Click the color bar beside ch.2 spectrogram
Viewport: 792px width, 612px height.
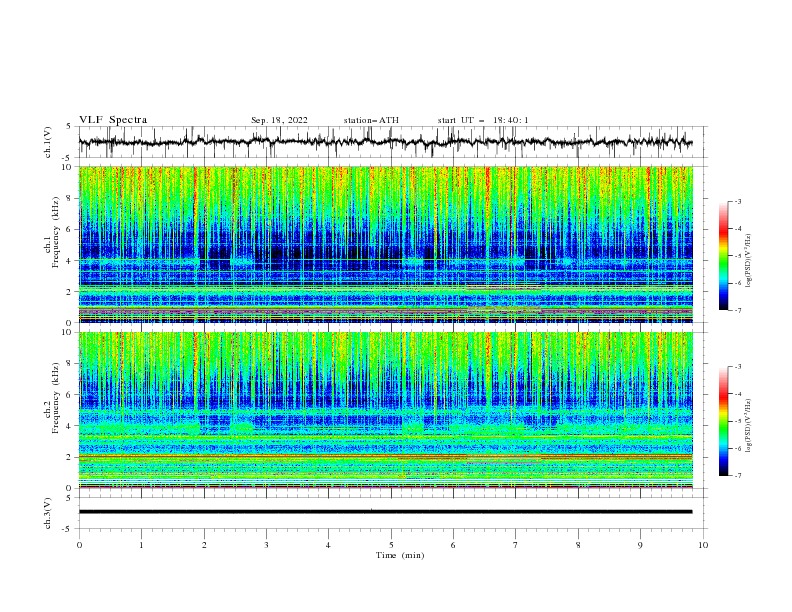pos(724,421)
